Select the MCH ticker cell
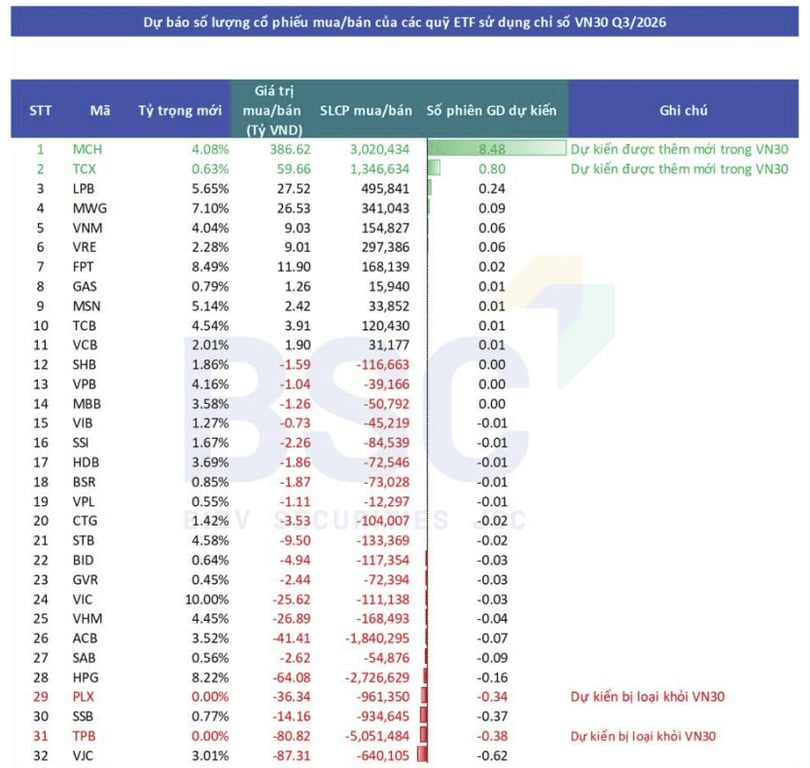810x768 pixels. (87, 149)
